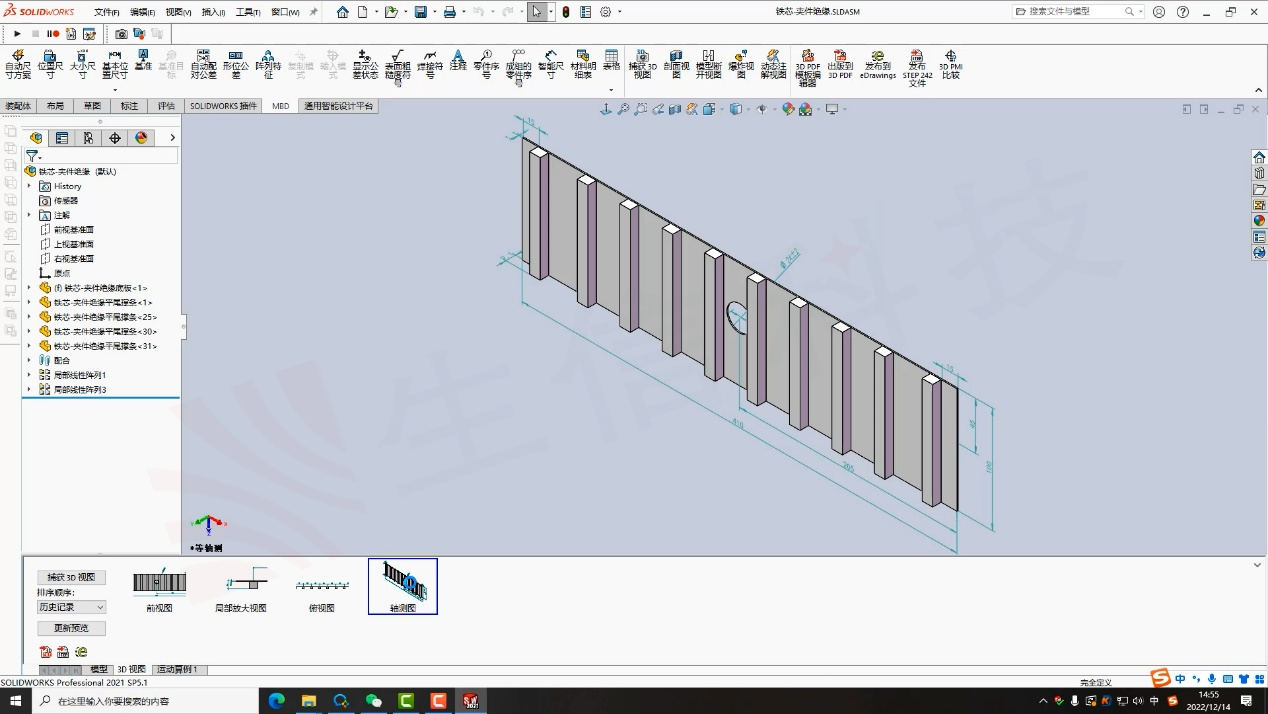The width and height of the screenshot is (1268, 714).
Task: Click the 捕获3D视图 ribbon tool
Action: tap(642, 64)
